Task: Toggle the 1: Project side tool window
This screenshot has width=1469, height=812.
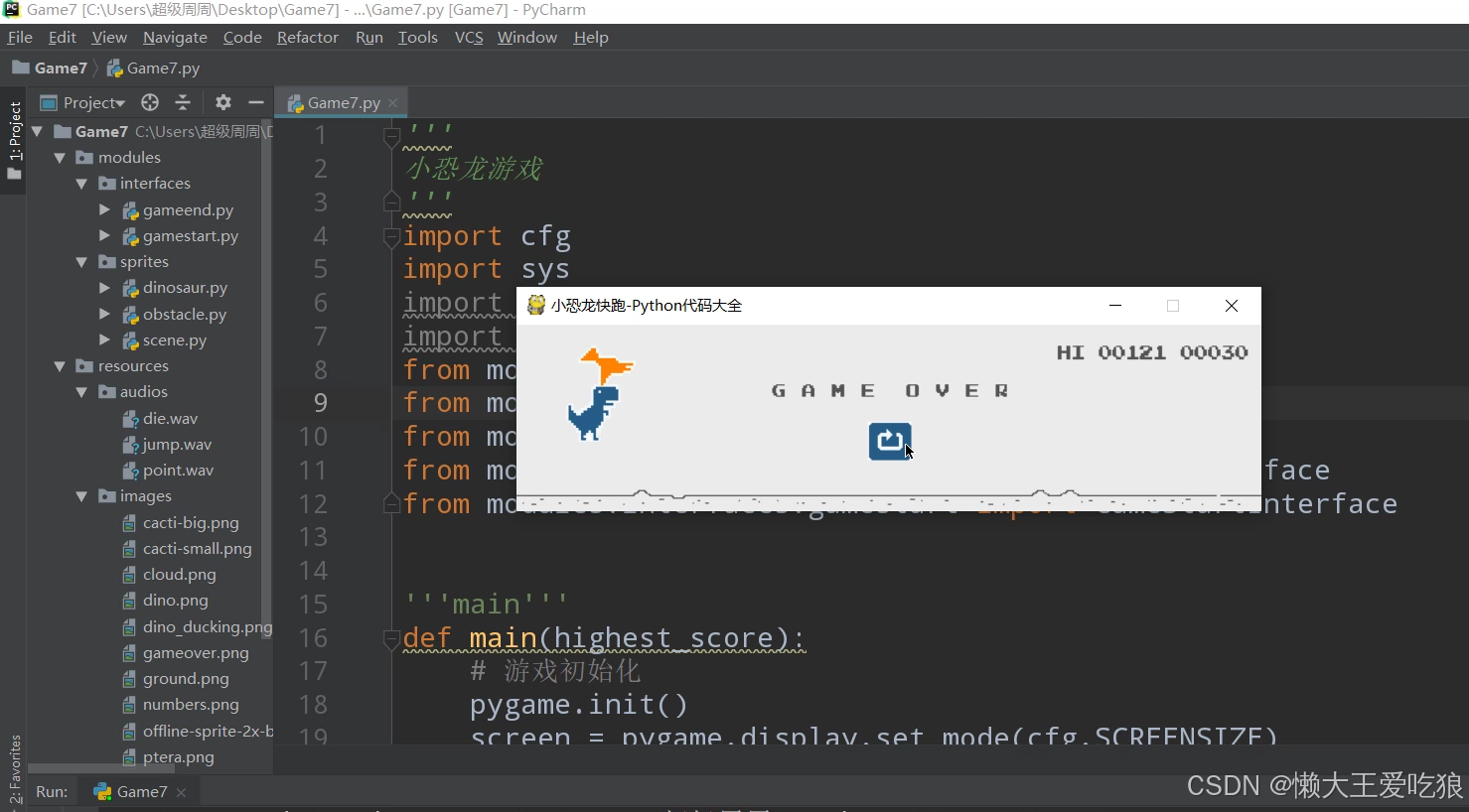Action: [14, 140]
